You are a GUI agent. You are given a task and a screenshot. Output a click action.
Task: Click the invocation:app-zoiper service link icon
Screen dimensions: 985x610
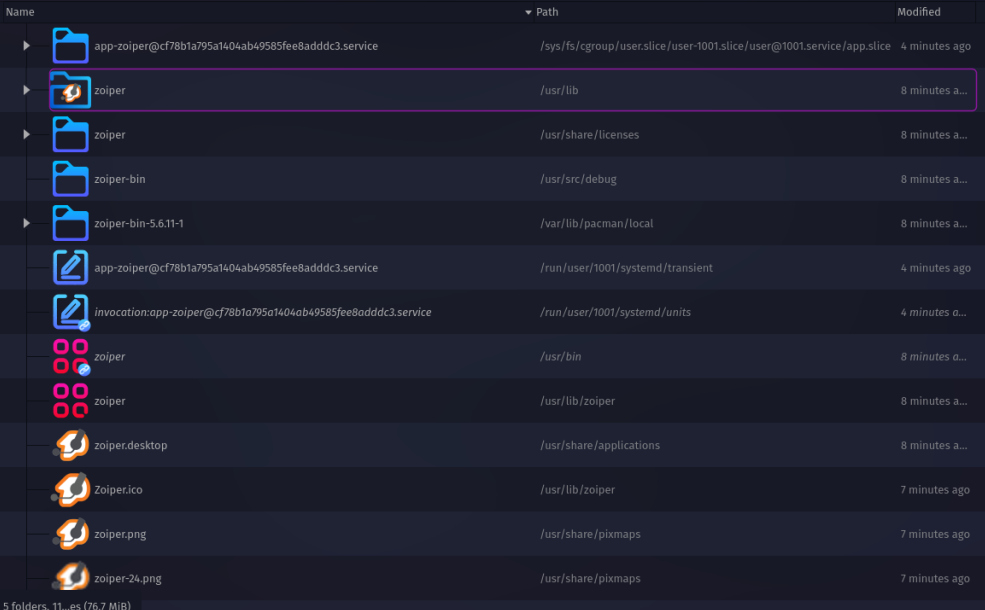coord(70,312)
